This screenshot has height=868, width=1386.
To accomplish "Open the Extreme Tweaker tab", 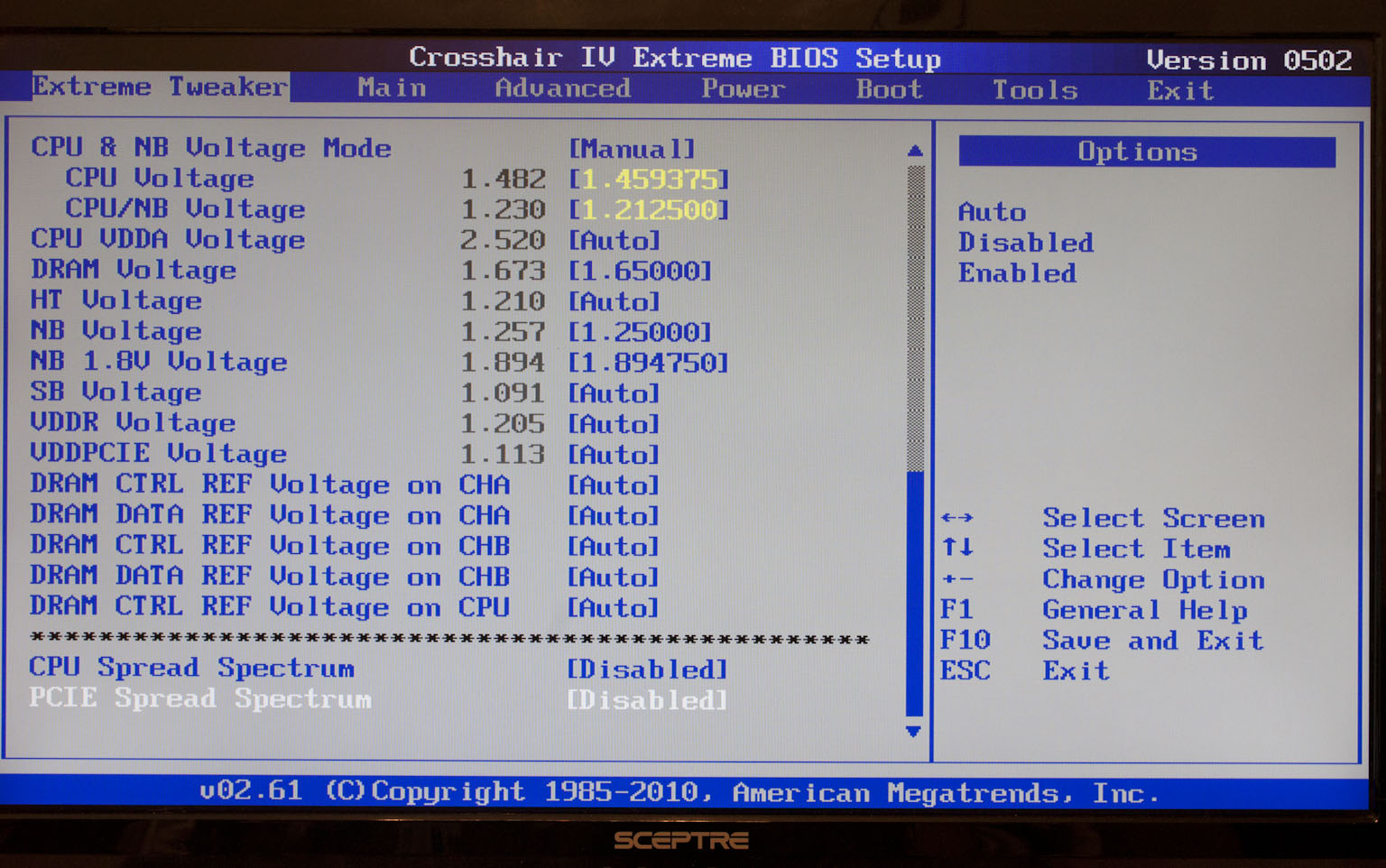I will pyautogui.click(x=160, y=87).
